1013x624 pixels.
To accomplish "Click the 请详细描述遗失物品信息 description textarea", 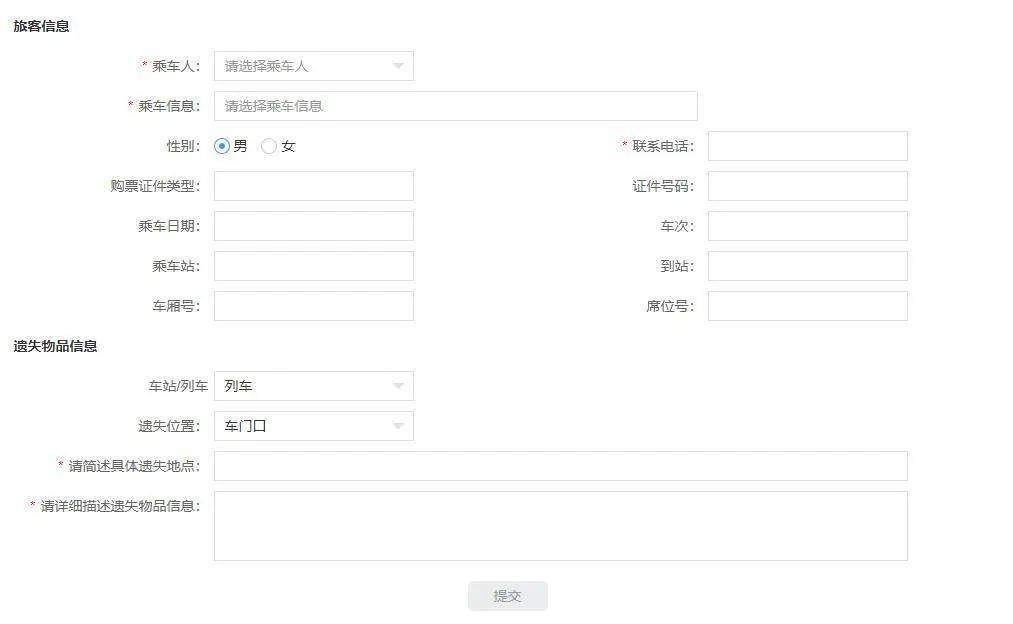I will tap(560, 525).
